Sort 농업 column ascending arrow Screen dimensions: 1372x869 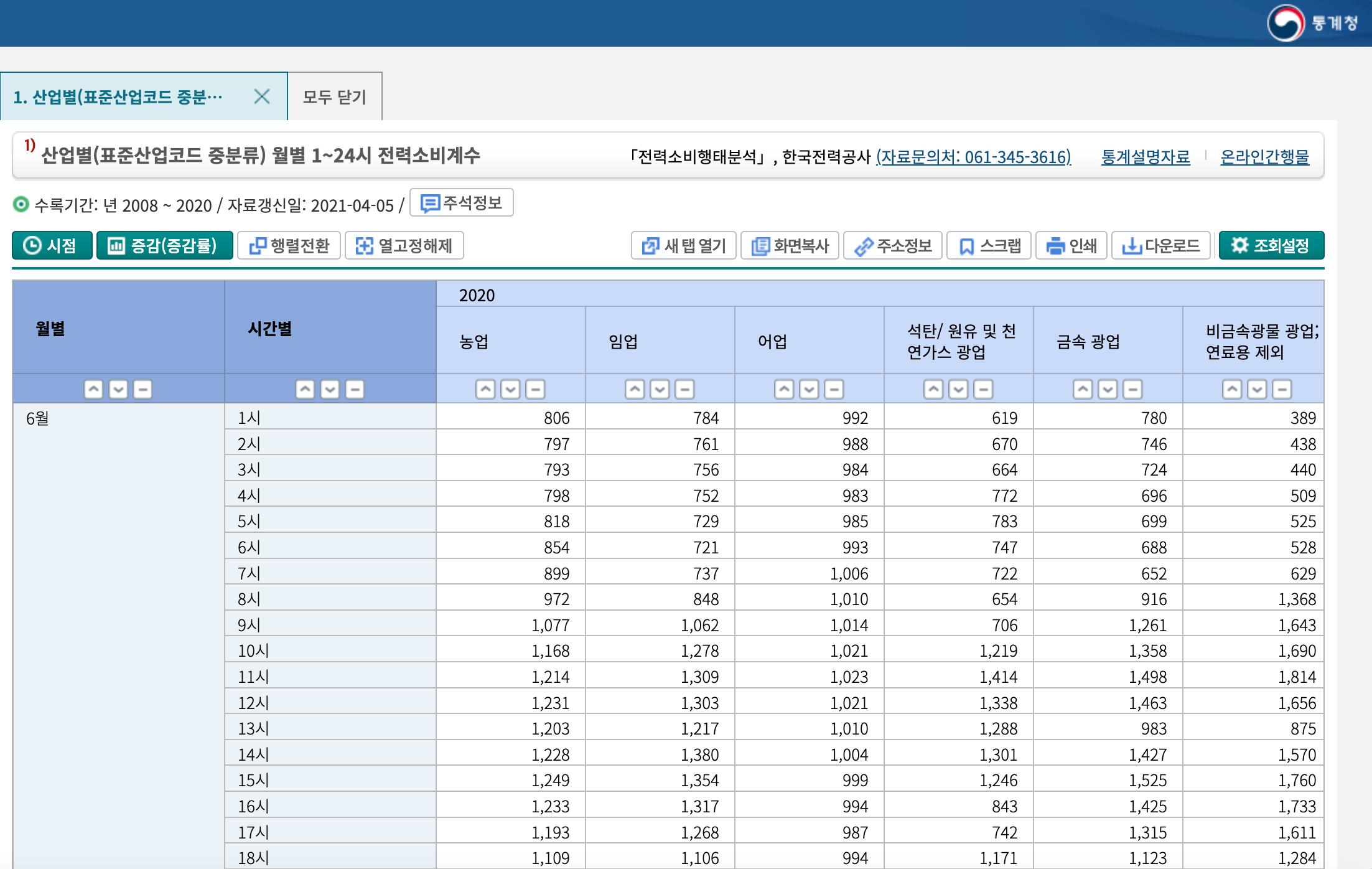pos(485,390)
